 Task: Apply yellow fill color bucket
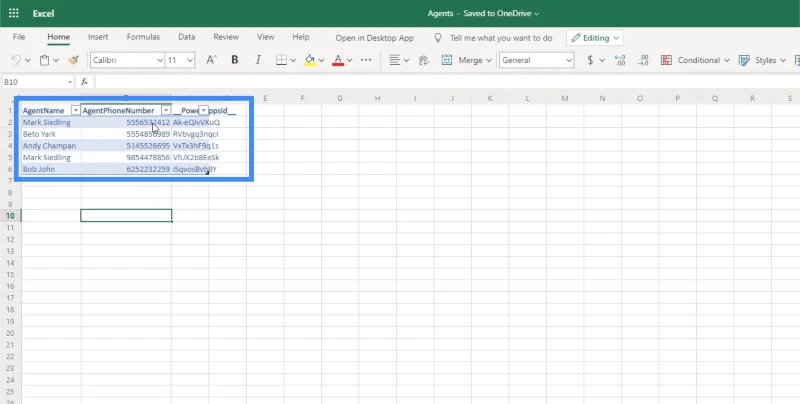pos(310,60)
